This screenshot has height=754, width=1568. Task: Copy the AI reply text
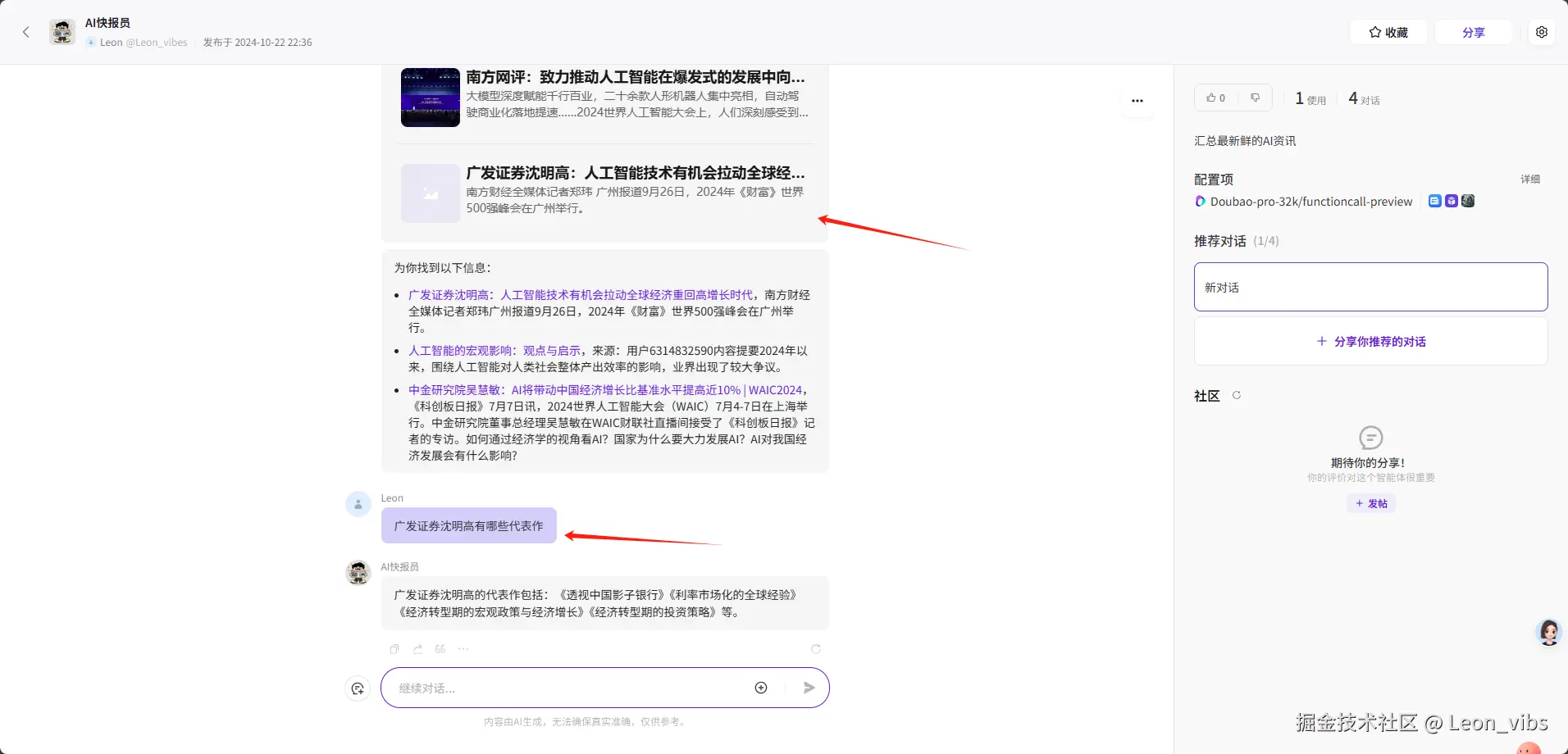(394, 648)
